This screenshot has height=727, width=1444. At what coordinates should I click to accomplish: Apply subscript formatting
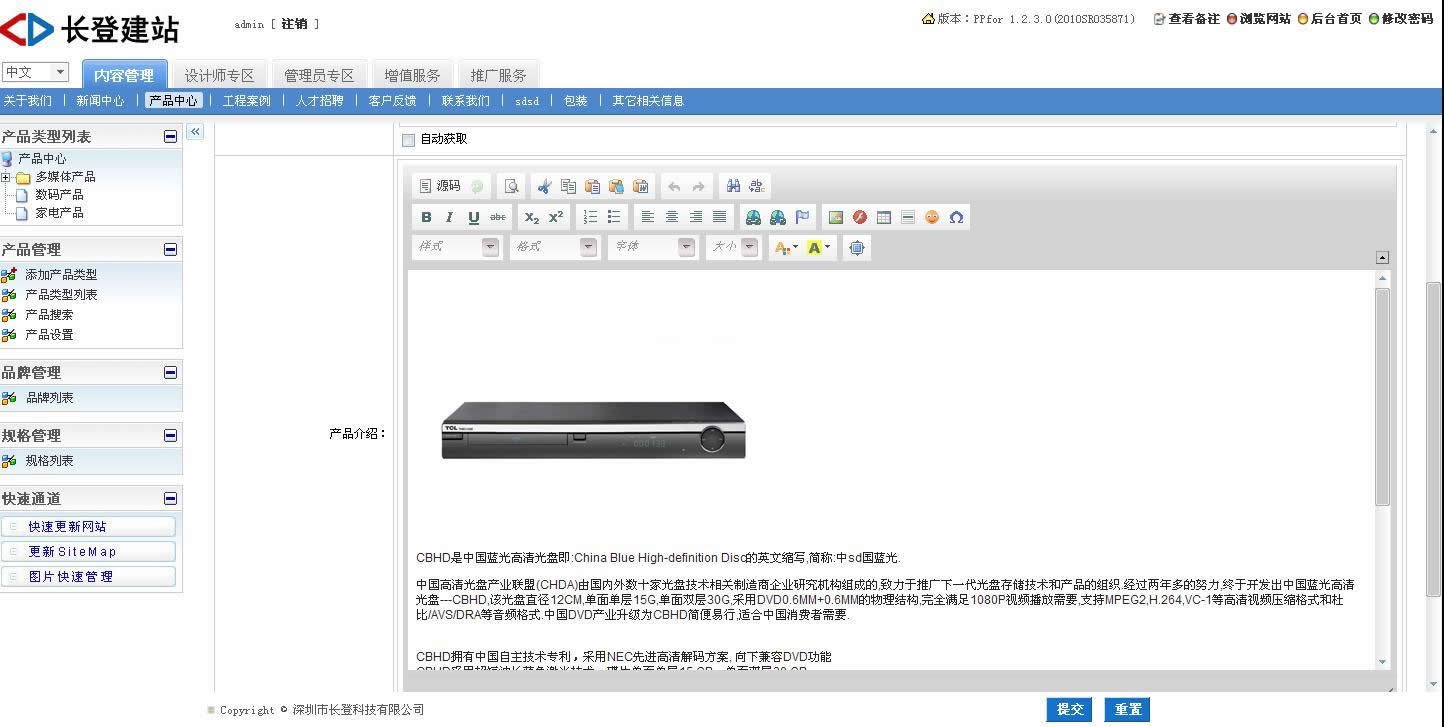(x=532, y=217)
